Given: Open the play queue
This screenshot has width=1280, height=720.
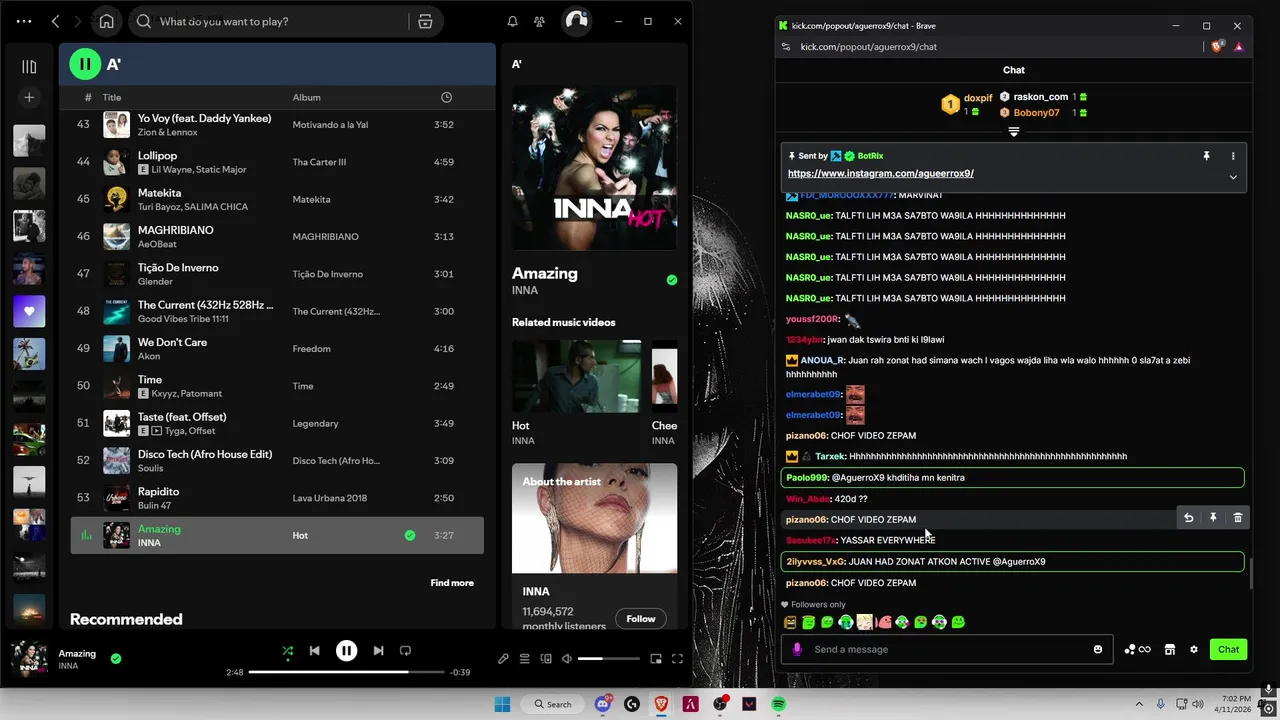Looking at the screenshot, I should tap(524, 659).
